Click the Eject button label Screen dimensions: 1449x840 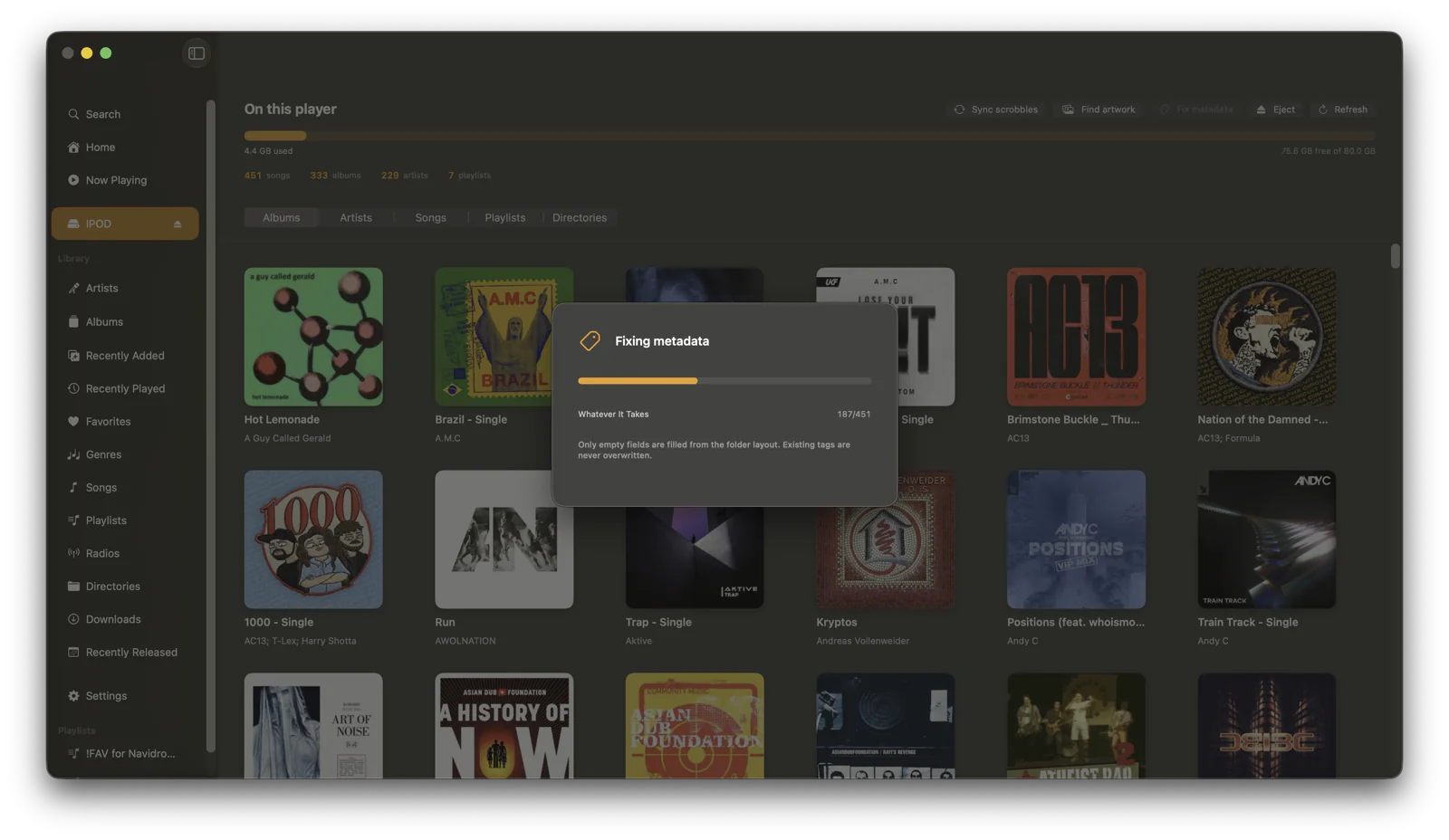tap(1284, 110)
